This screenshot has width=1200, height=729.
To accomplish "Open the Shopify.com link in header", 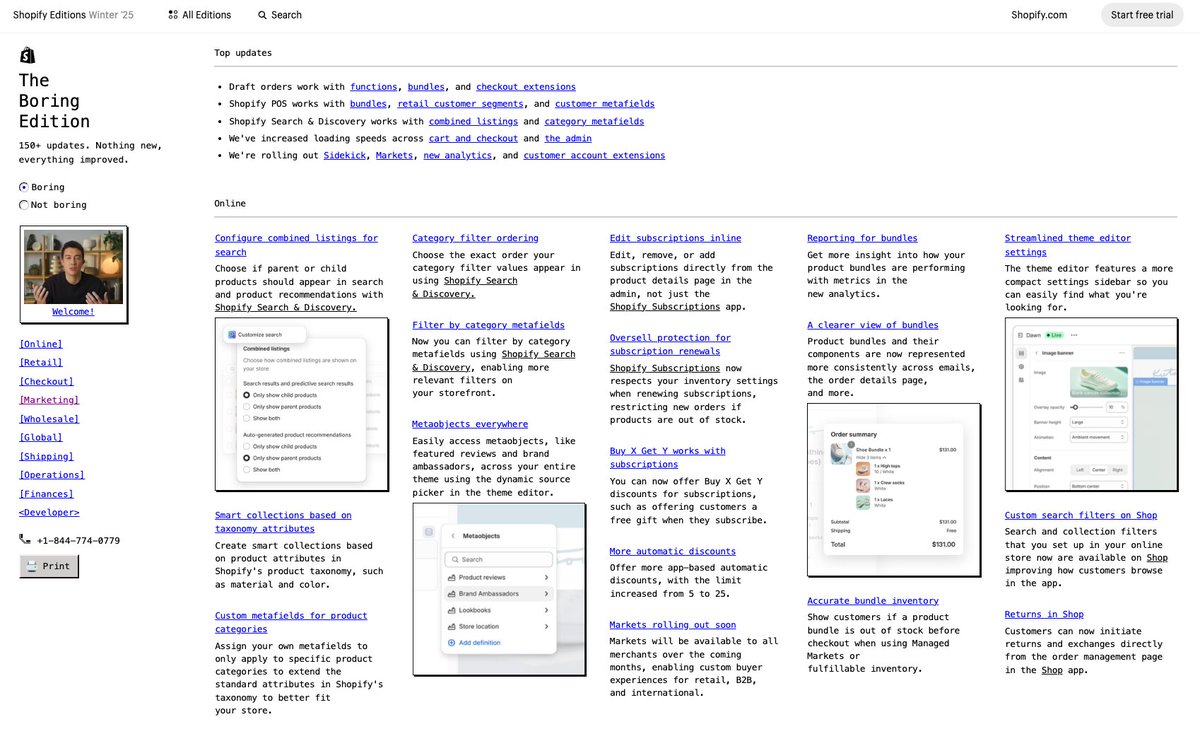I will [x=1039, y=15].
